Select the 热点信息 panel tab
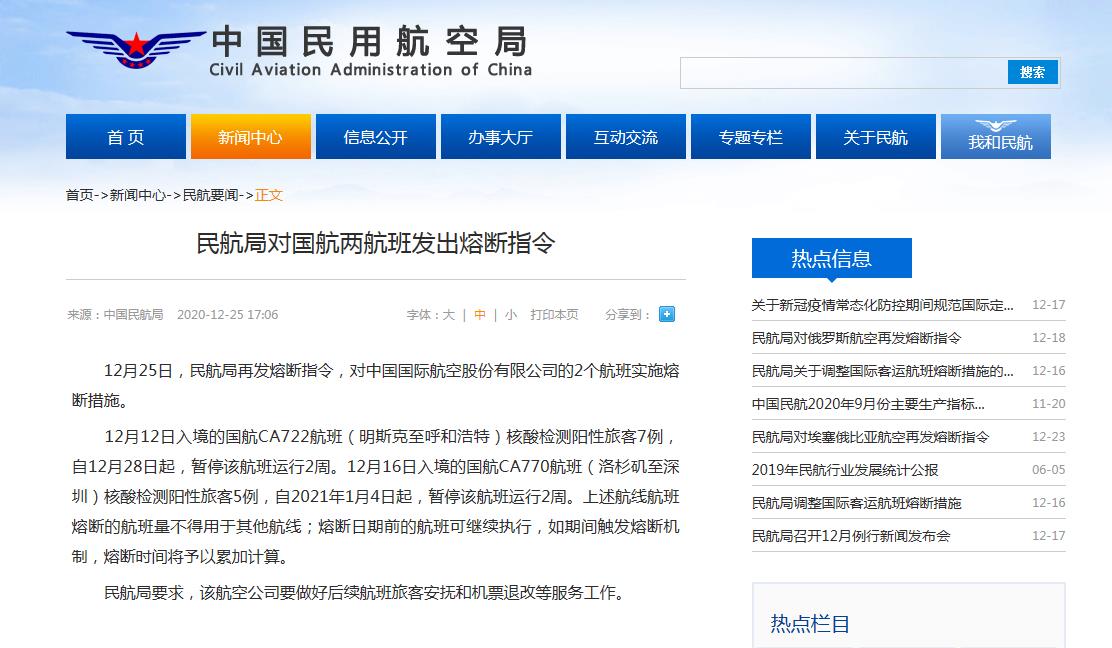The image size is (1112, 648). click(832, 258)
